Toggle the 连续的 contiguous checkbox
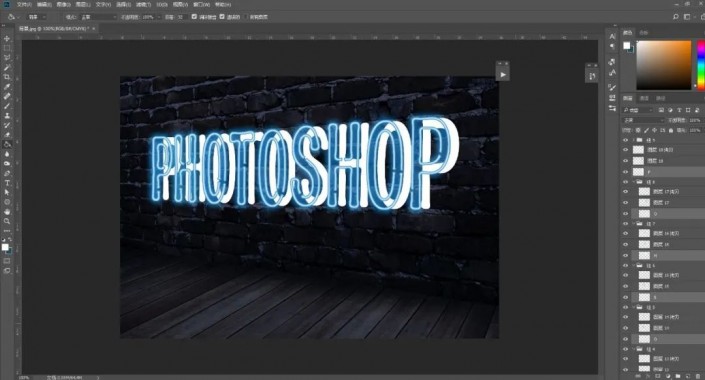705x380 pixels. [222, 17]
